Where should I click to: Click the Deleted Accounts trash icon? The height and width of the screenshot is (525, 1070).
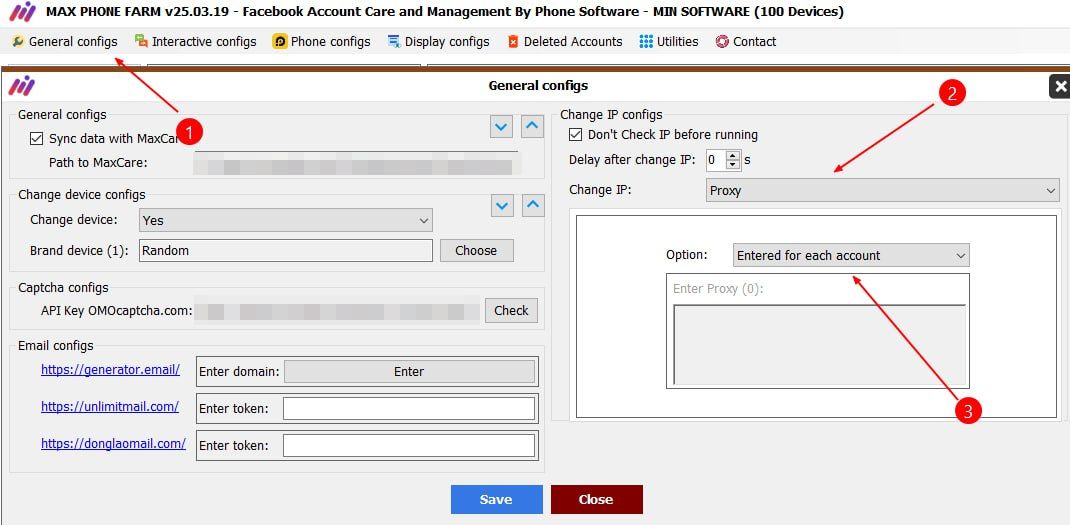[513, 42]
